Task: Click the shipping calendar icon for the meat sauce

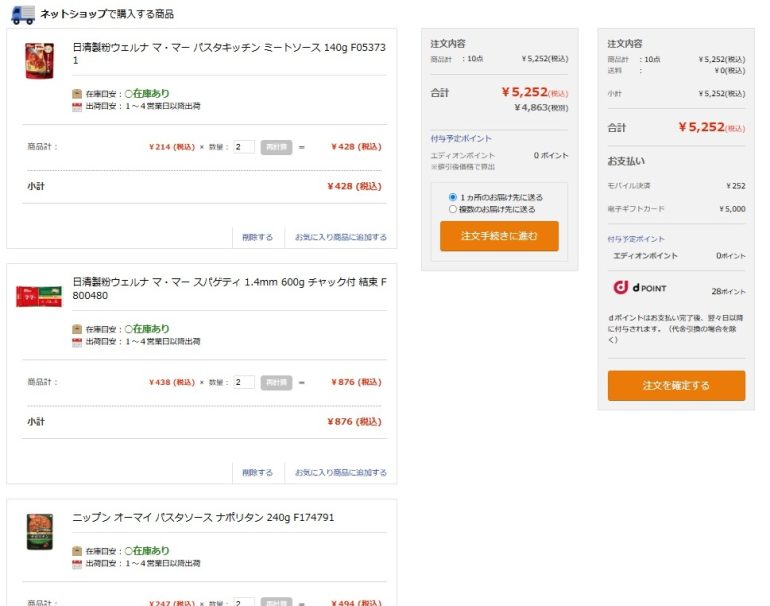Action: tap(77, 106)
